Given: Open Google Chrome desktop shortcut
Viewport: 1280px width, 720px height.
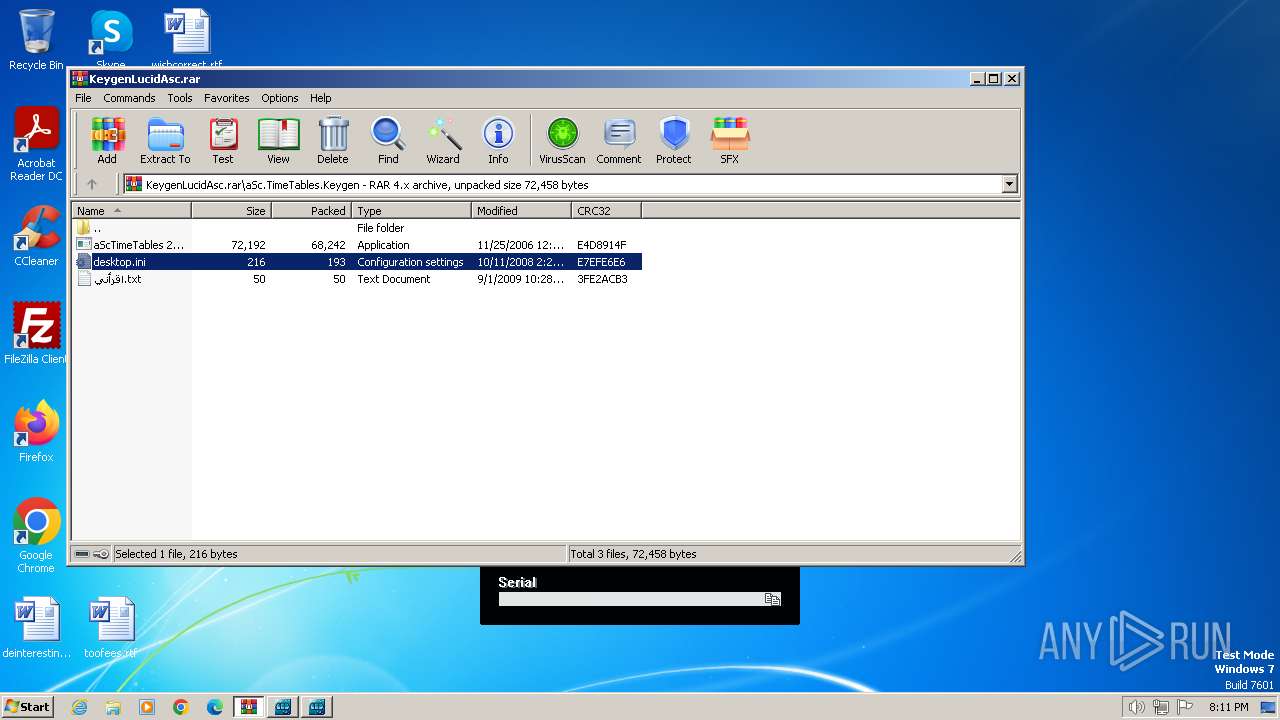Looking at the screenshot, I should (36, 536).
